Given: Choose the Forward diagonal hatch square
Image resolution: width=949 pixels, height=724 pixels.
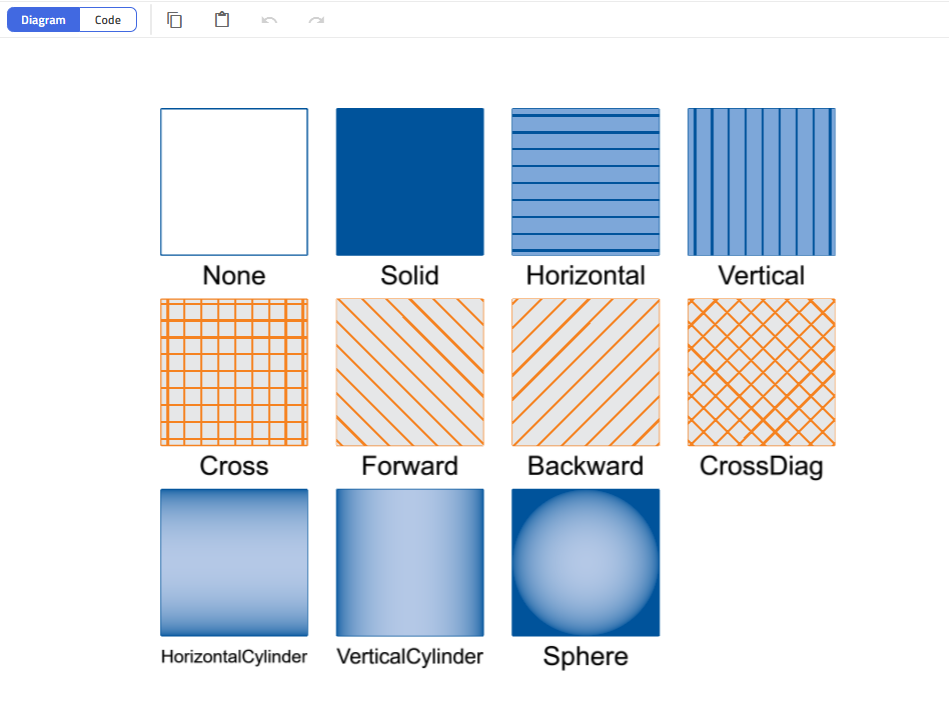Looking at the screenshot, I should (x=410, y=372).
